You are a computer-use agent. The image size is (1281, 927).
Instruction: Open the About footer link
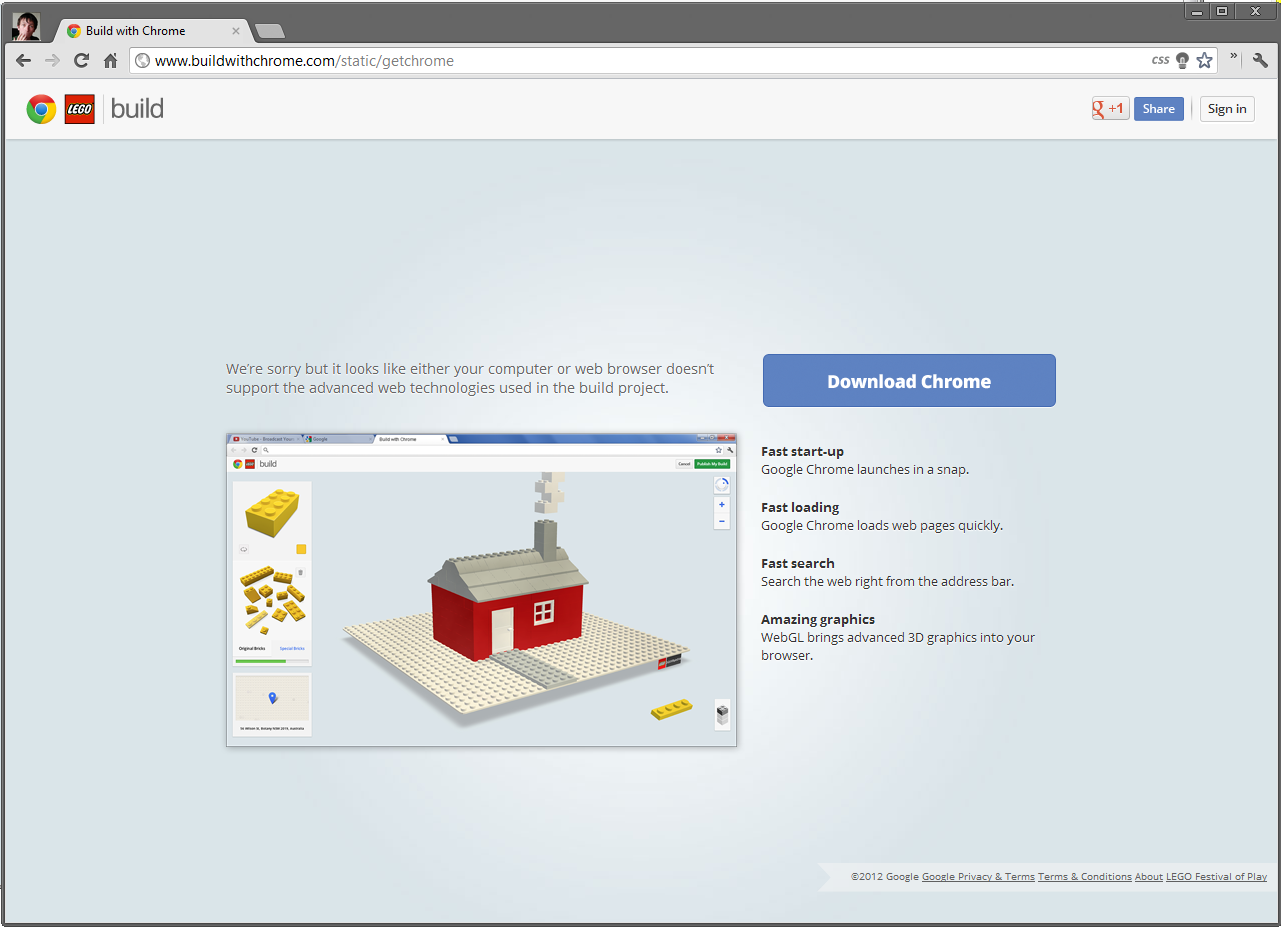pyautogui.click(x=1149, y=877)
